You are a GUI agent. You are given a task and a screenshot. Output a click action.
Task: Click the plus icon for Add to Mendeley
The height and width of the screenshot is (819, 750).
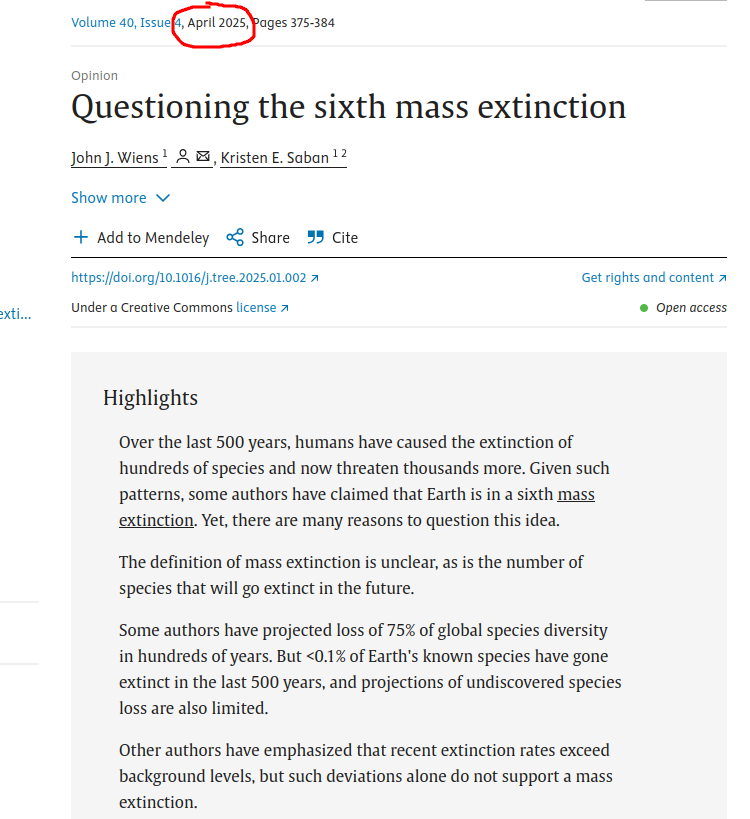81,238
